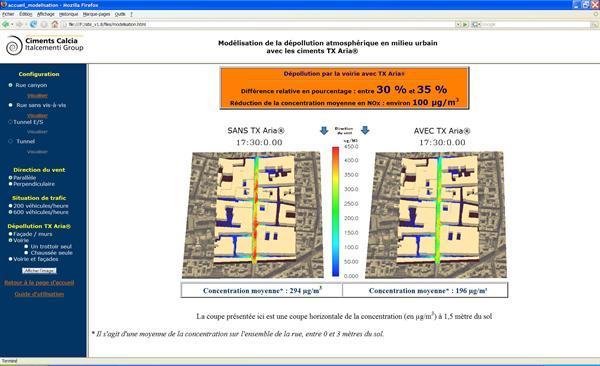Go back with the green Back arrow
Image resolution: width=600 pixels, height=366 pixels.
[x=6, y=24]
